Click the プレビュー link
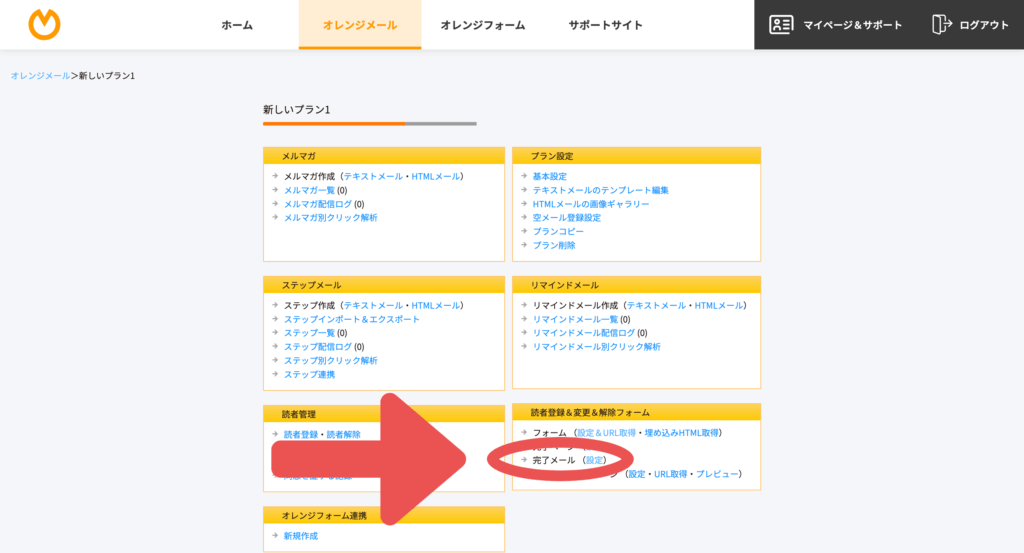This screenshot has width=1024, height=553. pos(716,474)
